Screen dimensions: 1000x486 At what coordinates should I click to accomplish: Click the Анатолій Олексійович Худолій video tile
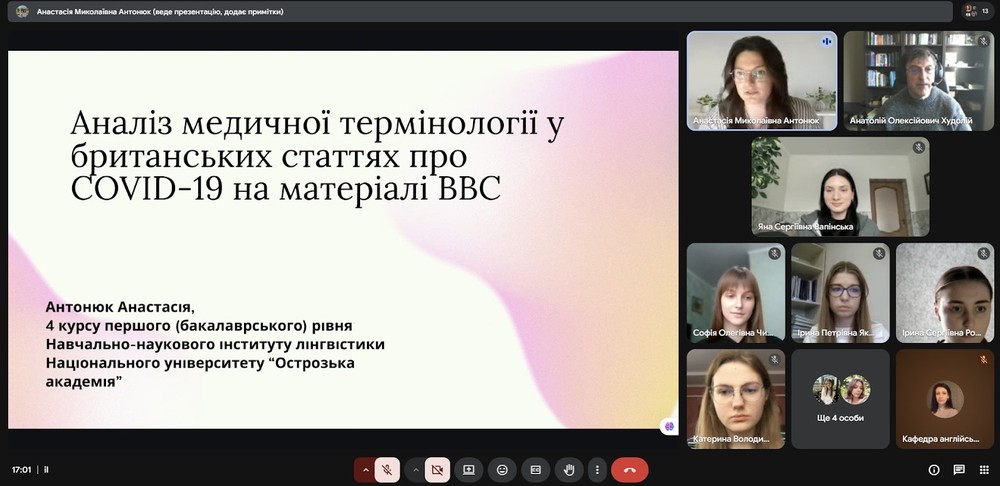coord(918,80)
